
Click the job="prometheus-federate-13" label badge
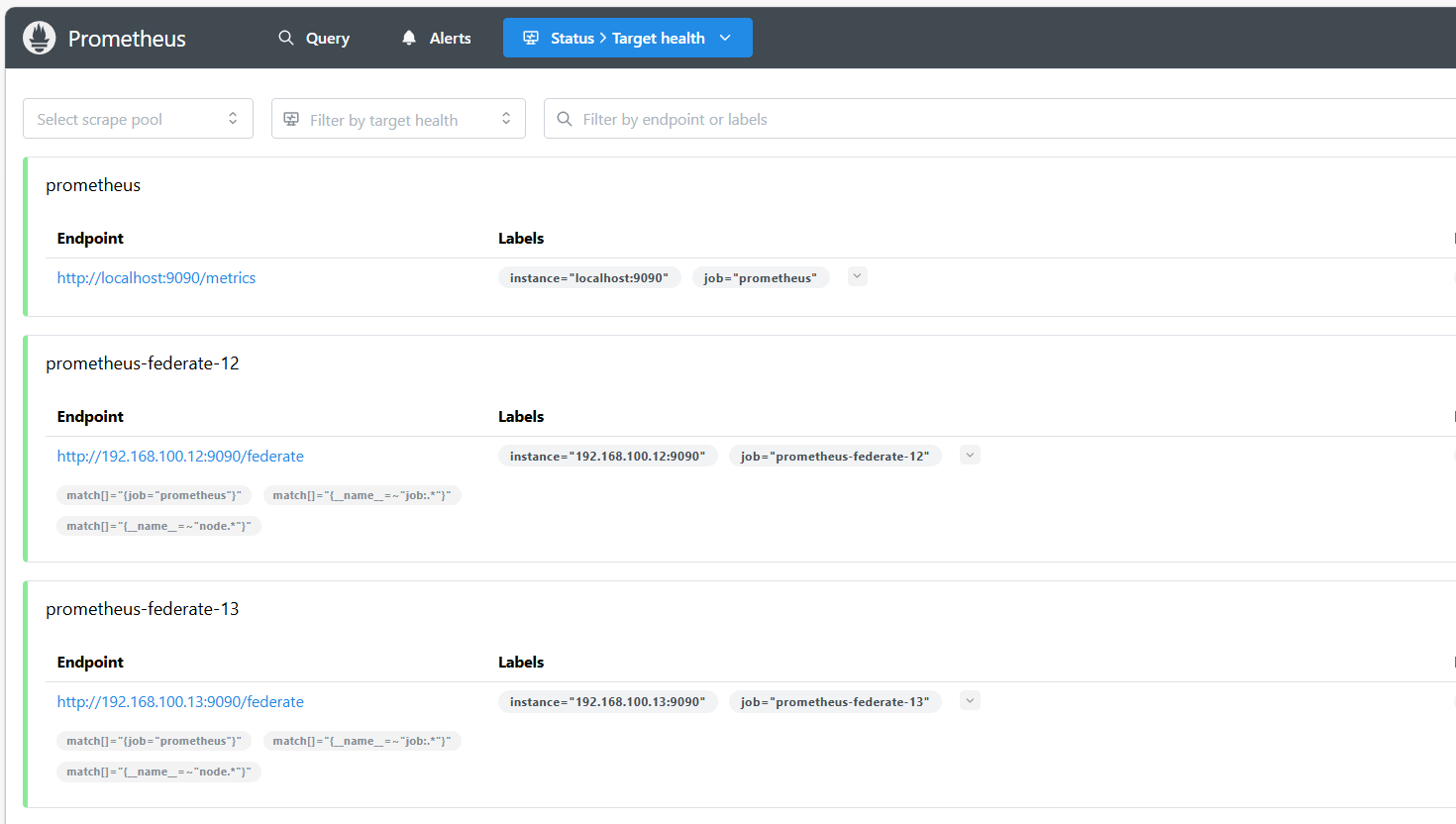coord(835,702)
